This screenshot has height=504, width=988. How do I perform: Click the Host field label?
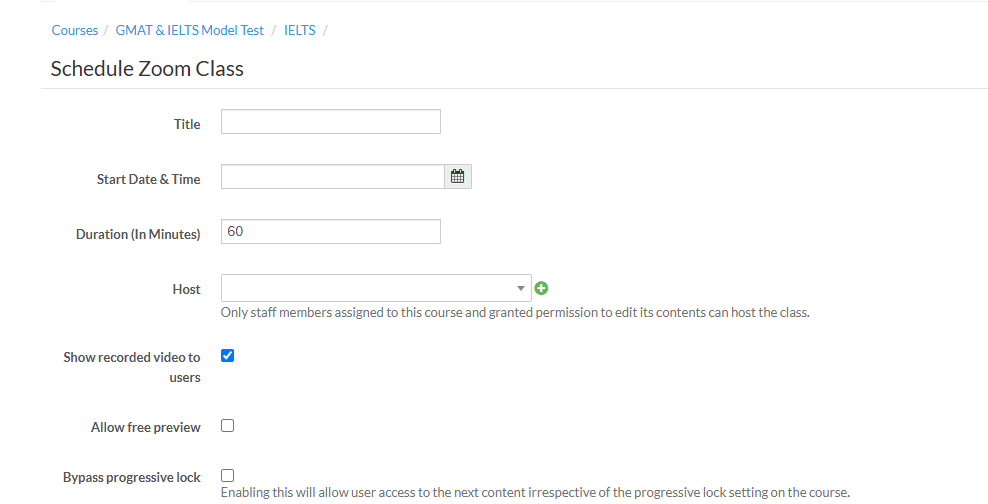186,289
